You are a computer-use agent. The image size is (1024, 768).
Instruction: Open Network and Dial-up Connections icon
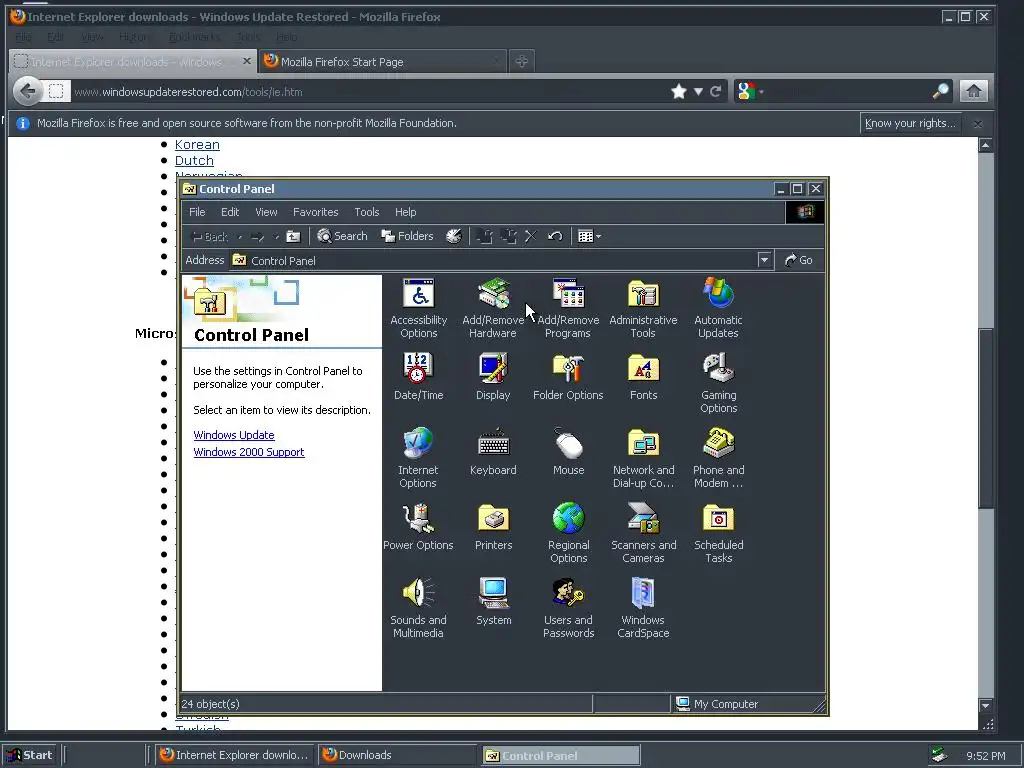pos(643,458)
